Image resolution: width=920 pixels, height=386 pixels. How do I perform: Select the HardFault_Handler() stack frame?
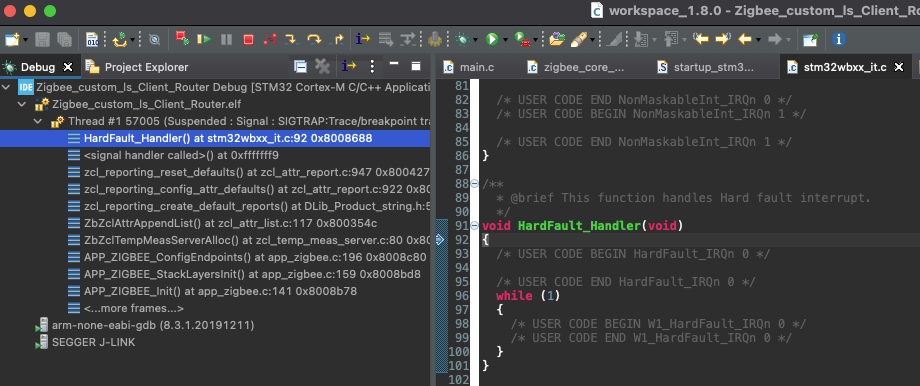pos(215,138)
